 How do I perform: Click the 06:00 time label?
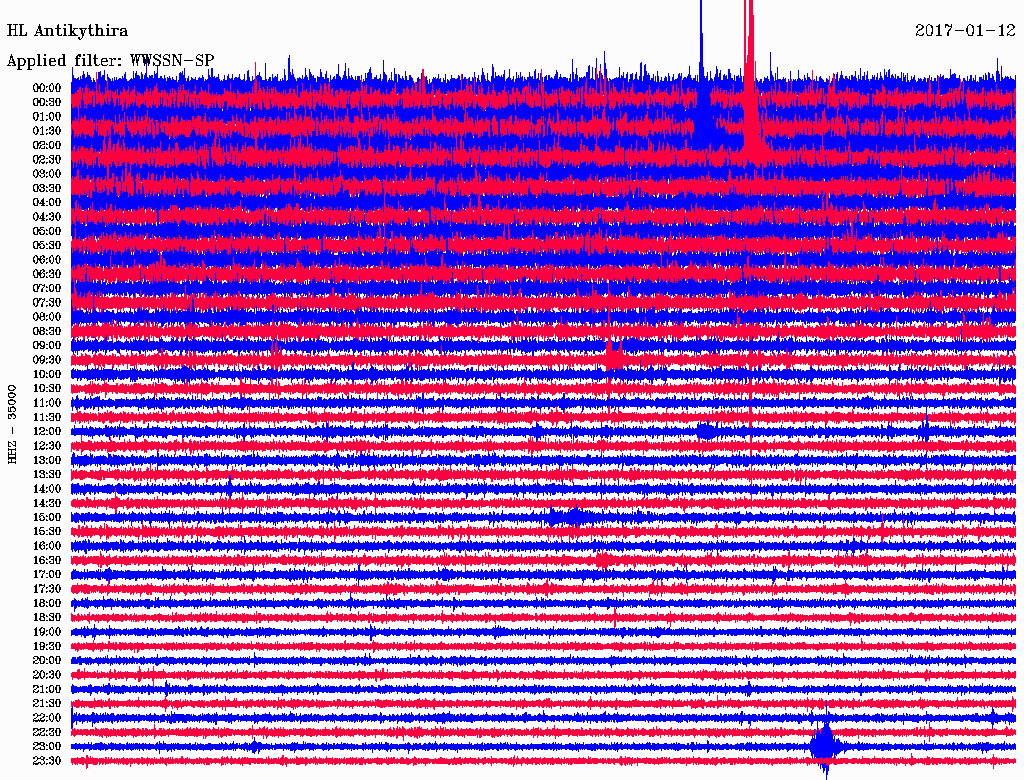point(47,259)
